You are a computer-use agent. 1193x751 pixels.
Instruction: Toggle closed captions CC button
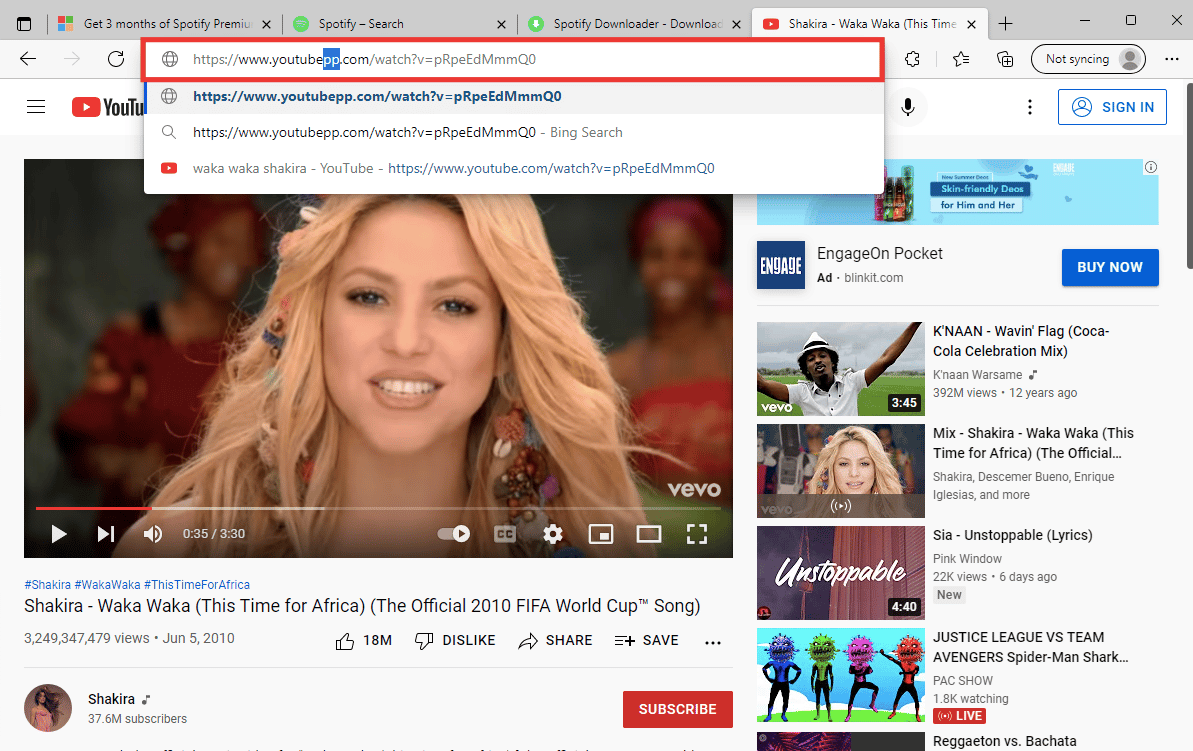(x=505, y=534)
